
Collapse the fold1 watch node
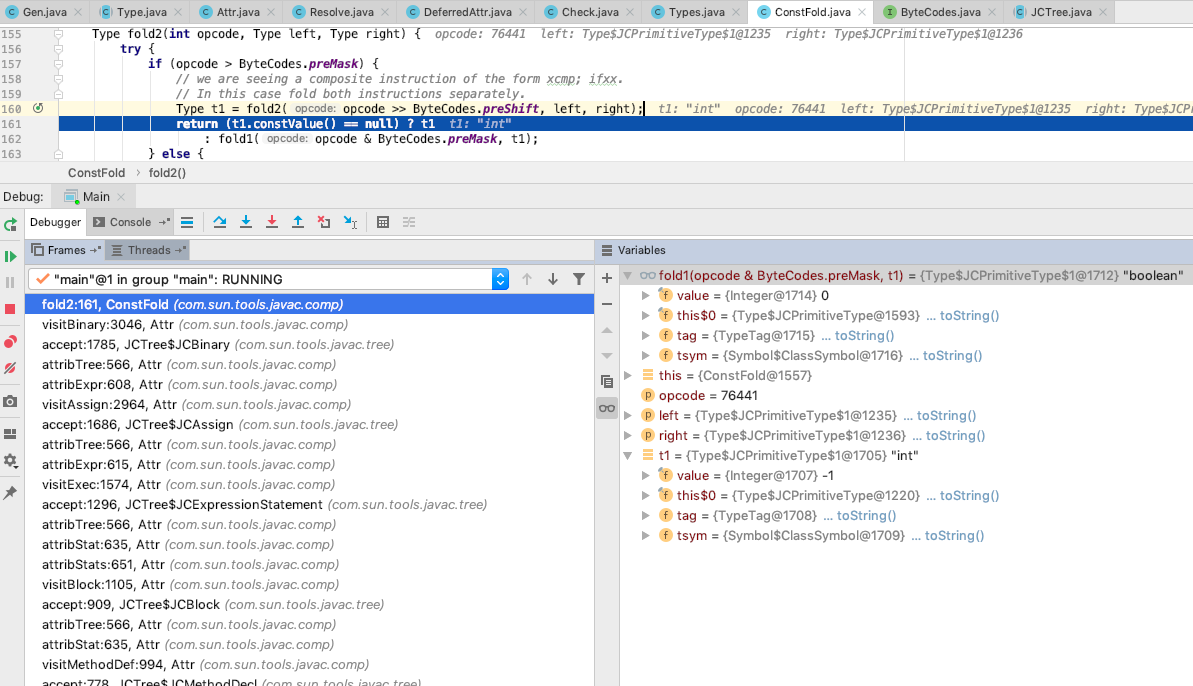click(628, 275)
